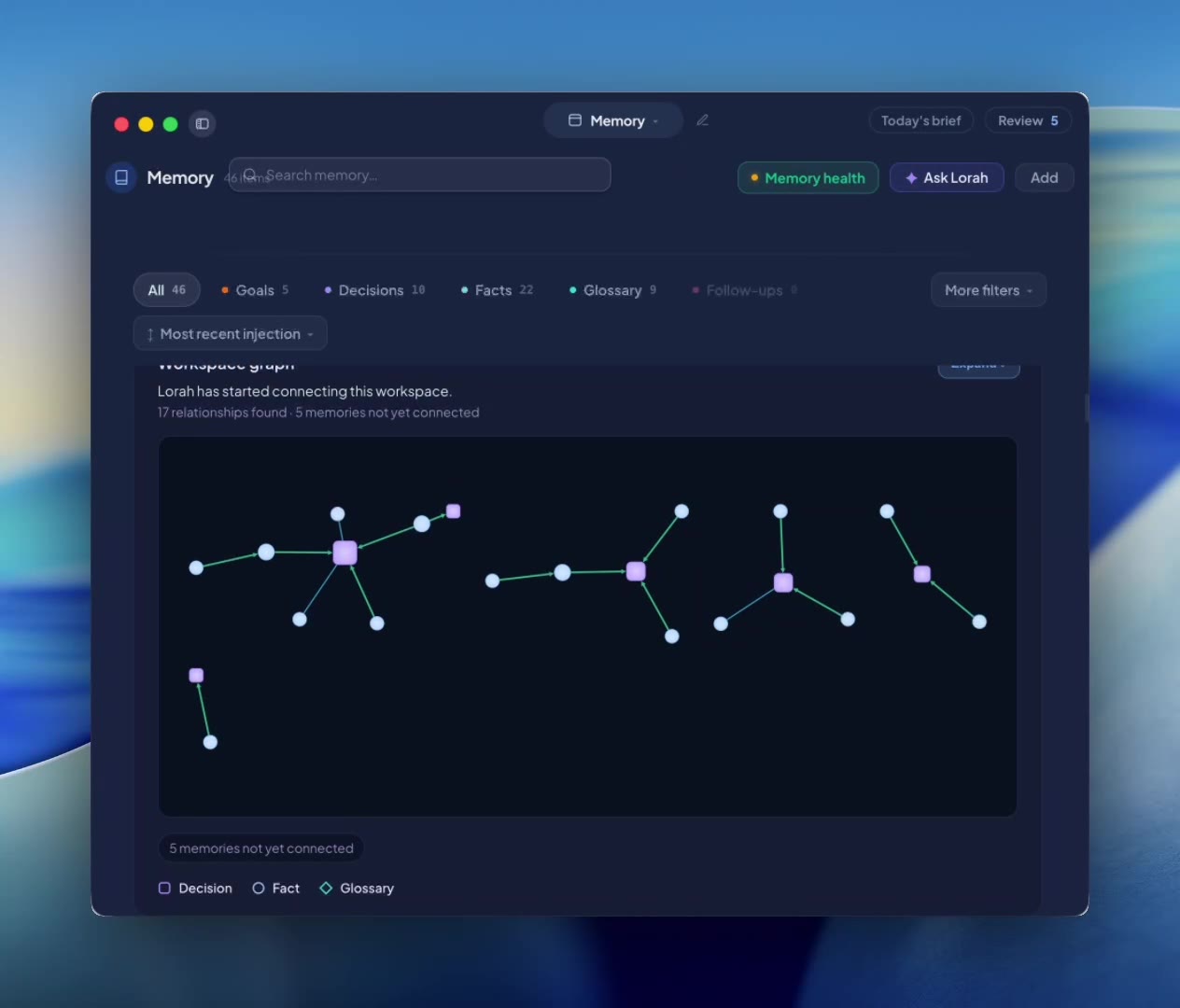Filter by Goals
Screen dimensions: 1180x1008
point(255,290)
